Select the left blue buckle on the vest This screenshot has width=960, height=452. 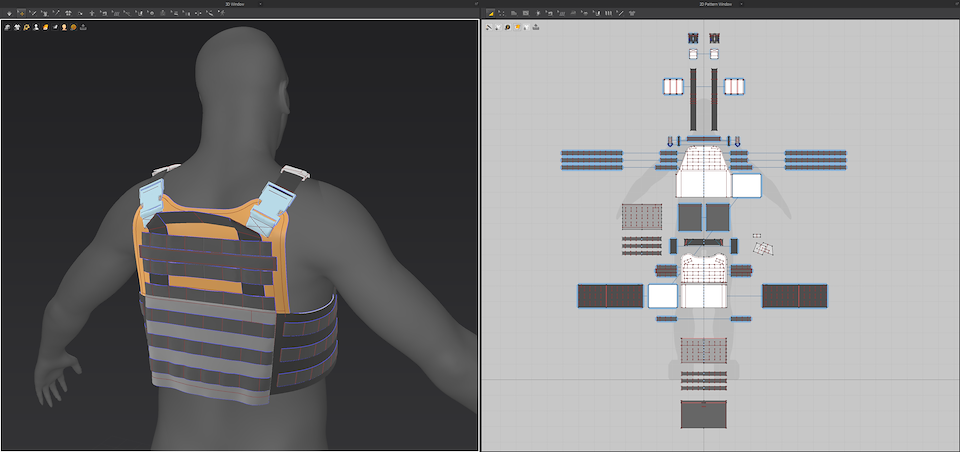[x=152, y=198]
